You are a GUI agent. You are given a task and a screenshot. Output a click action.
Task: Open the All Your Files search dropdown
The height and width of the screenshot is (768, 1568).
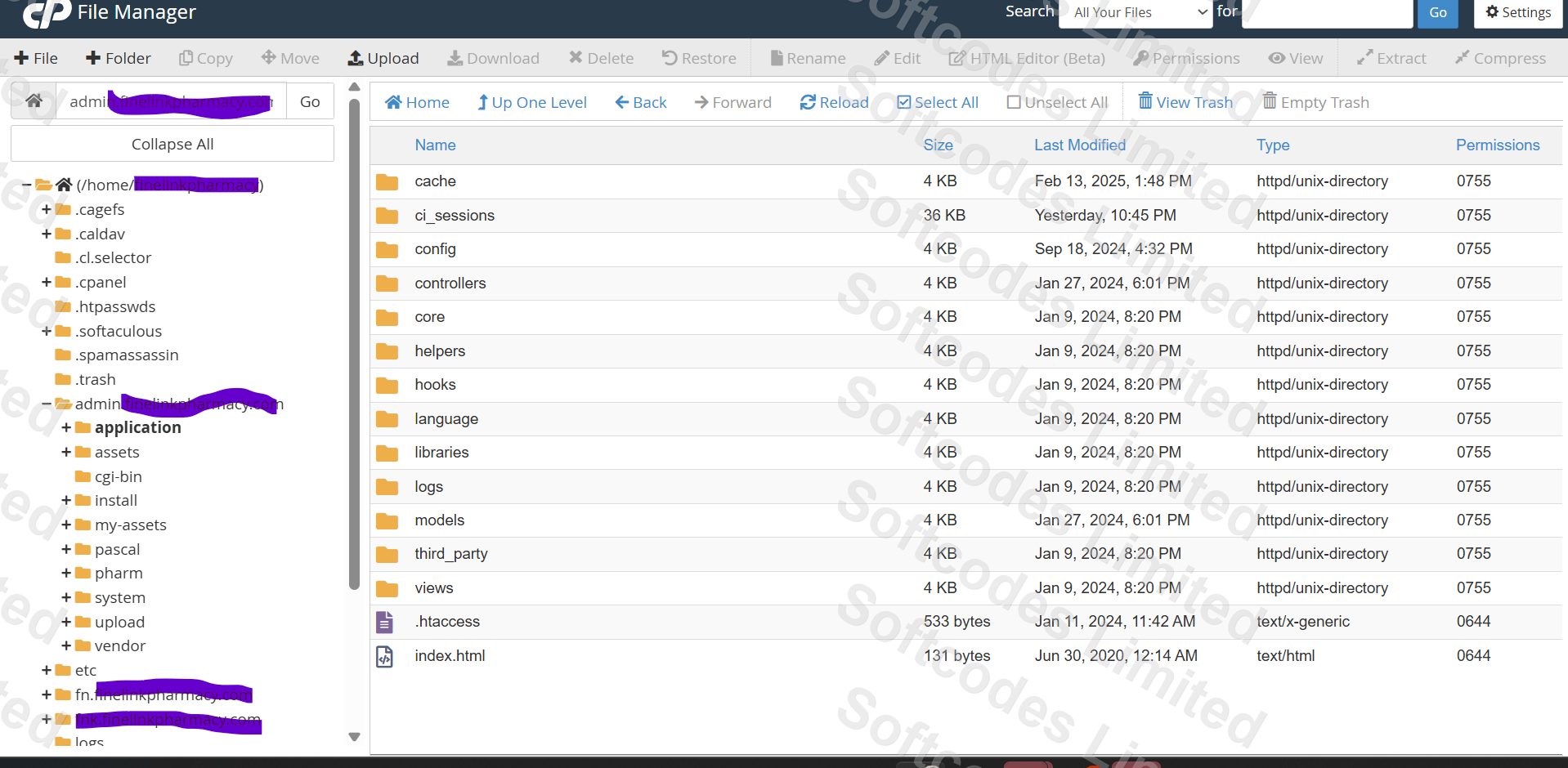(x=1136, y=12)
